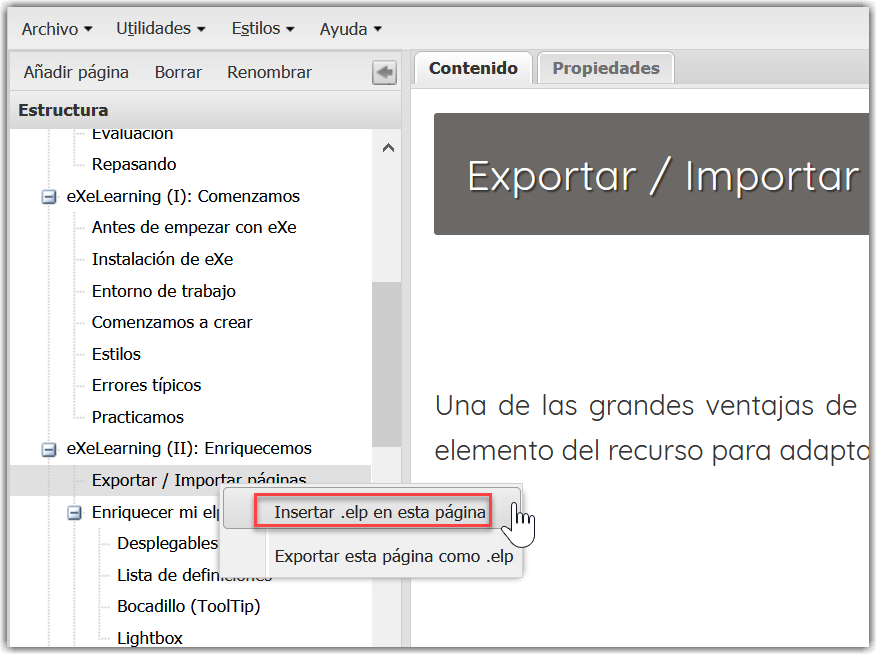Collapse the structure panel with arrow icon
Image resolution: width=877 pixels, height=655 pixels.
coord(384,73)
